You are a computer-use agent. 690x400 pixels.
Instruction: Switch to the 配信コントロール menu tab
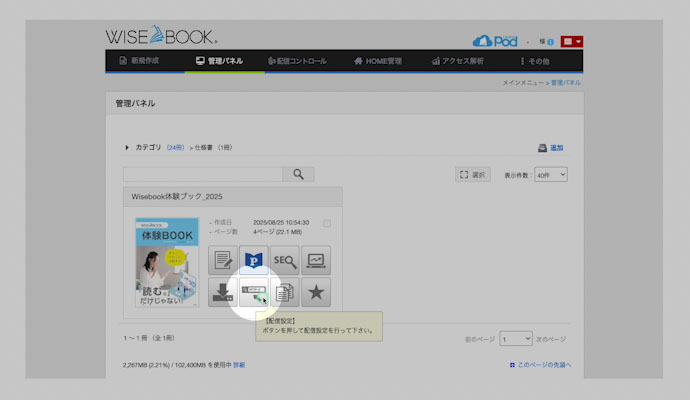point(295,61)
